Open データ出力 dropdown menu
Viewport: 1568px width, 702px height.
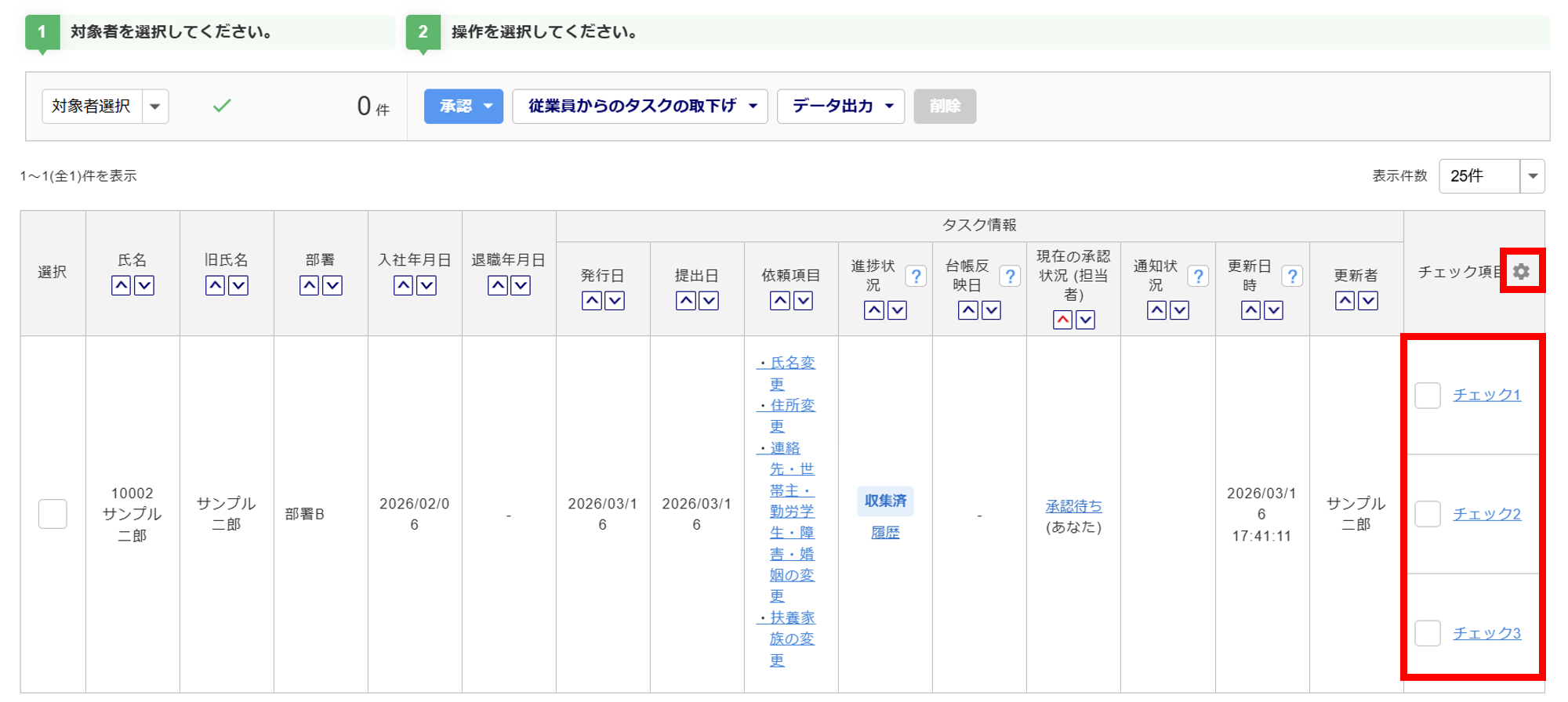(x=840, y=107)
